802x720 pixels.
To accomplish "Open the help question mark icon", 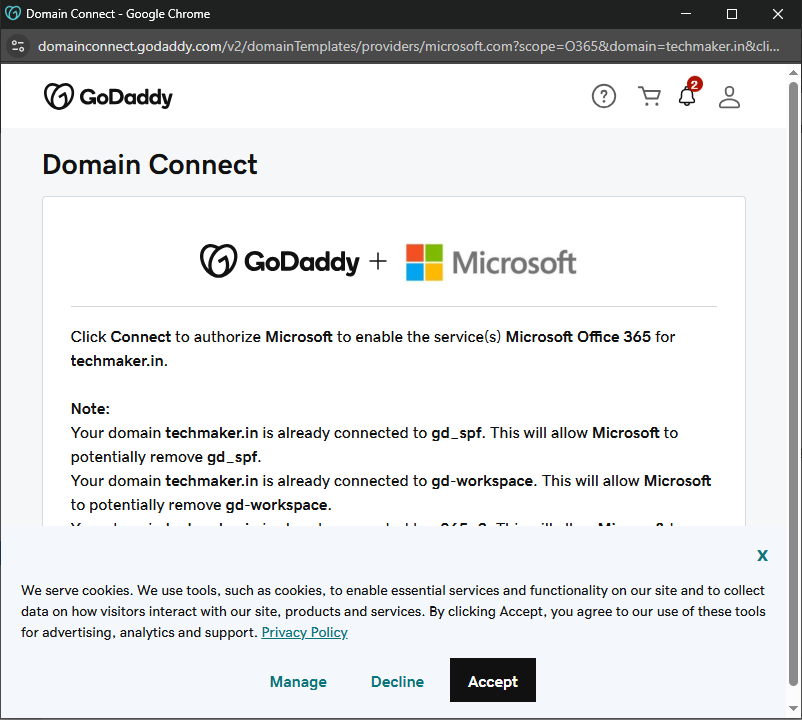I will click(604, 97).
